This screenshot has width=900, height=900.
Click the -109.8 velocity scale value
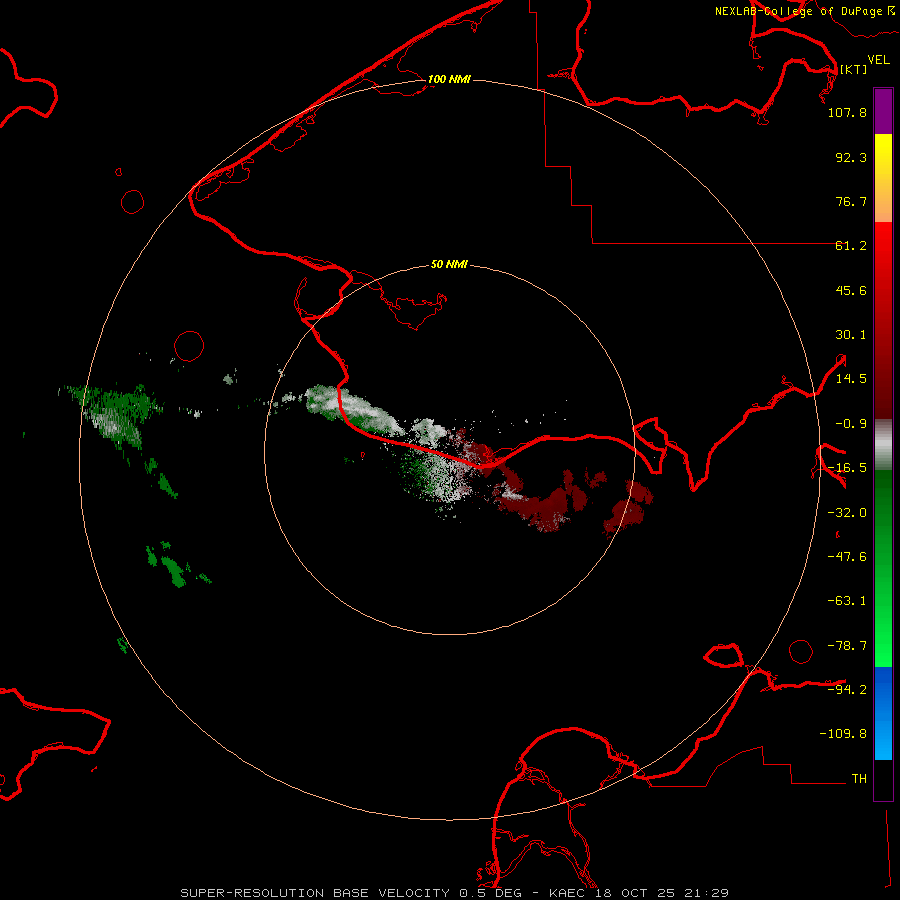coord(843,734)
